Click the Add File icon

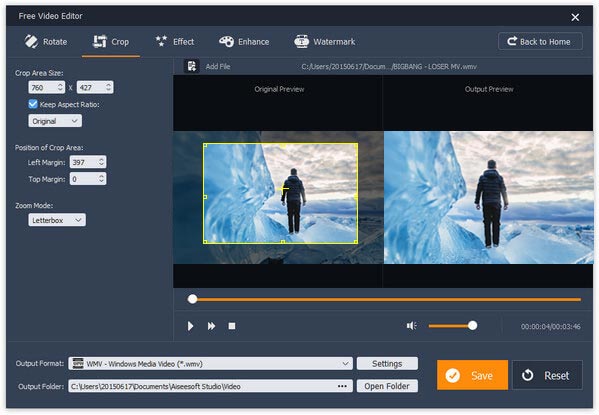(191, 66)
